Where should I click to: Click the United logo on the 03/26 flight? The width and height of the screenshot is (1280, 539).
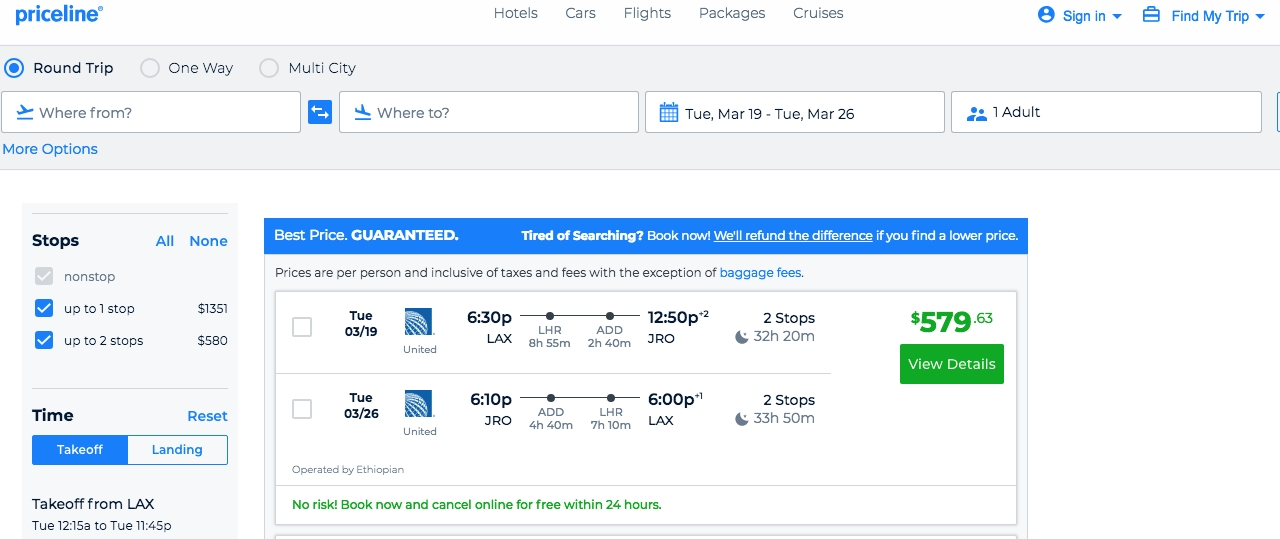point(419,404)
